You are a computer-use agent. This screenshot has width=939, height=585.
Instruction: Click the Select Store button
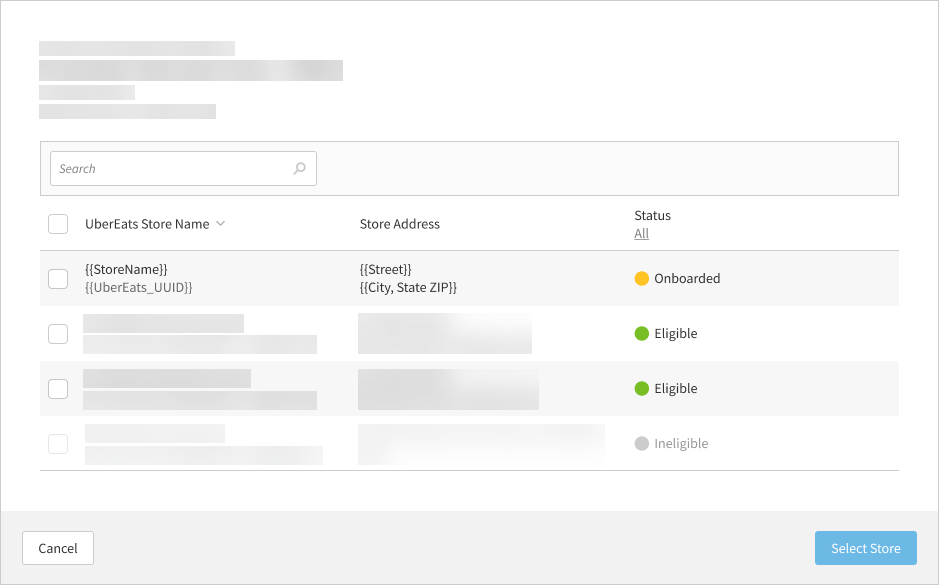[865, 548]
